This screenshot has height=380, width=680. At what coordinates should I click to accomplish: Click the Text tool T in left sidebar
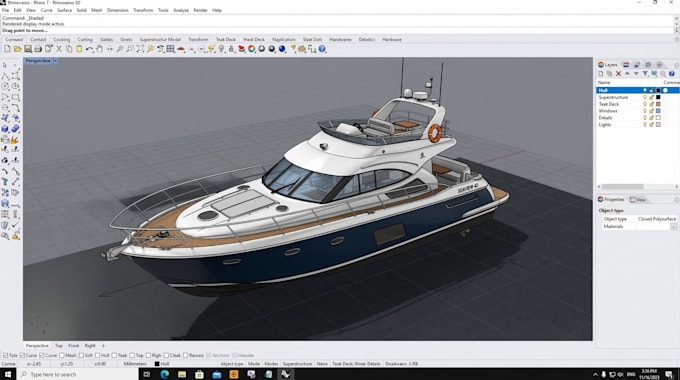(x=5, y=182)
